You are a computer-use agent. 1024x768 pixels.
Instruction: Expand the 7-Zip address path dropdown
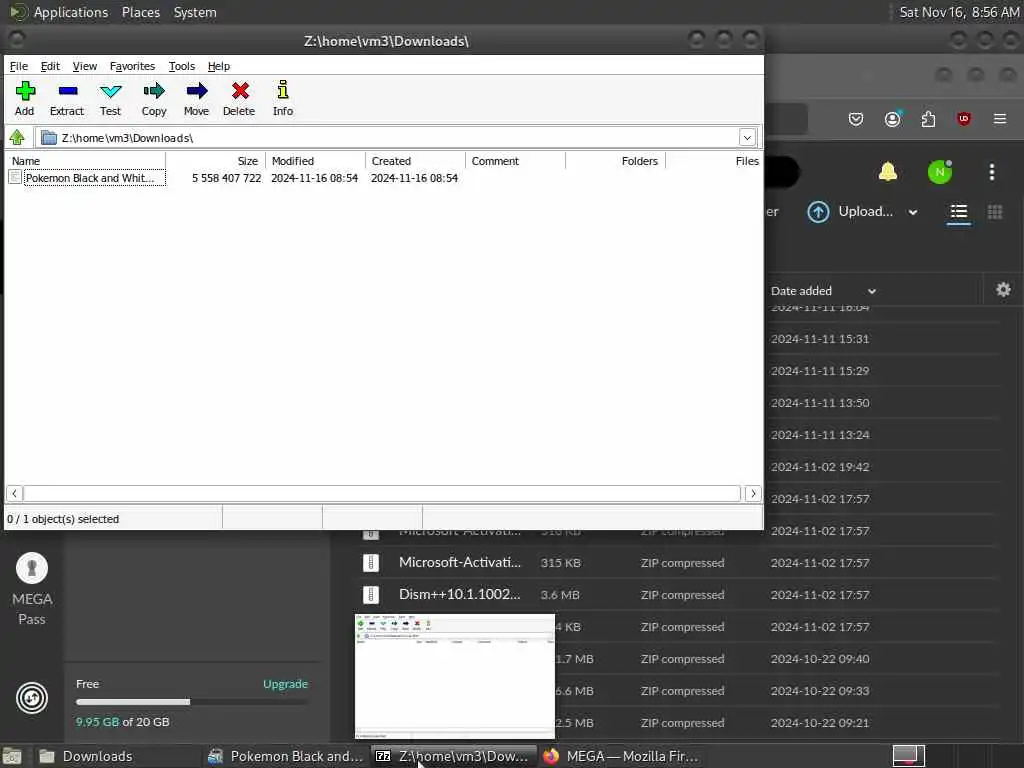[x=747, y=138]
